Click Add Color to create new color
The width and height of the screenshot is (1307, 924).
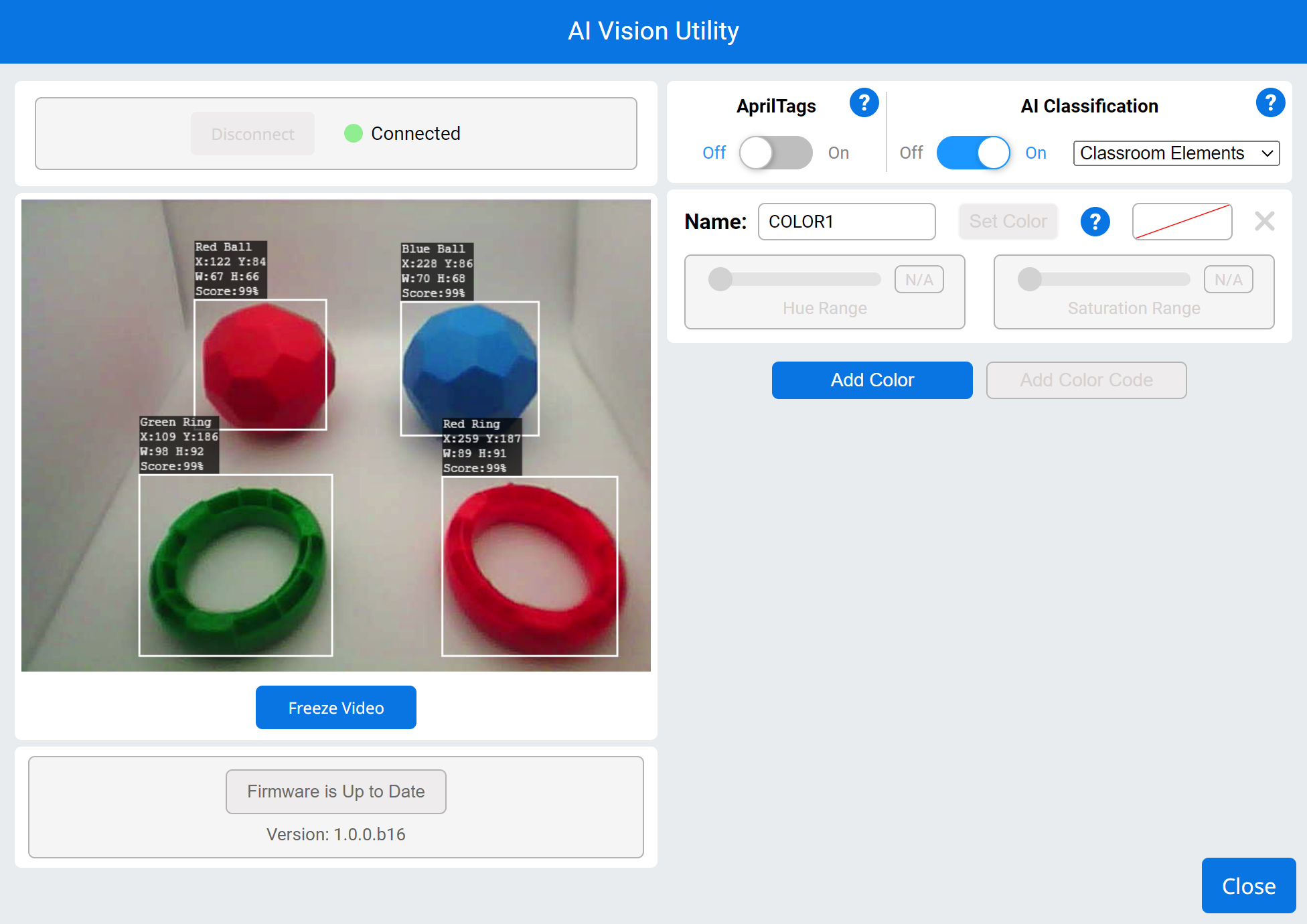tap(872, 380)
